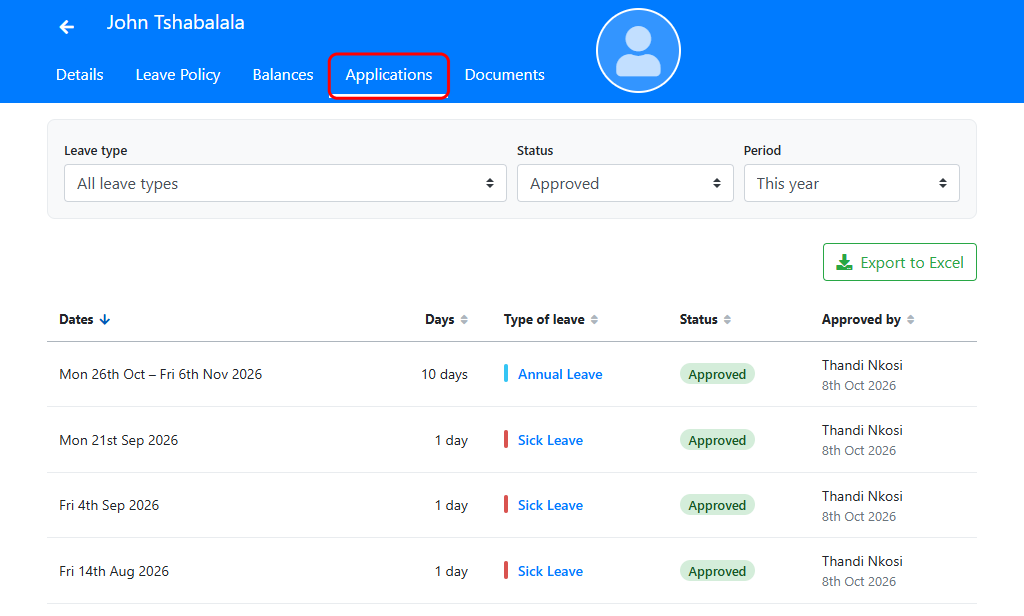Change the Period dropdown selection
1024x616 pixels.
852,183
